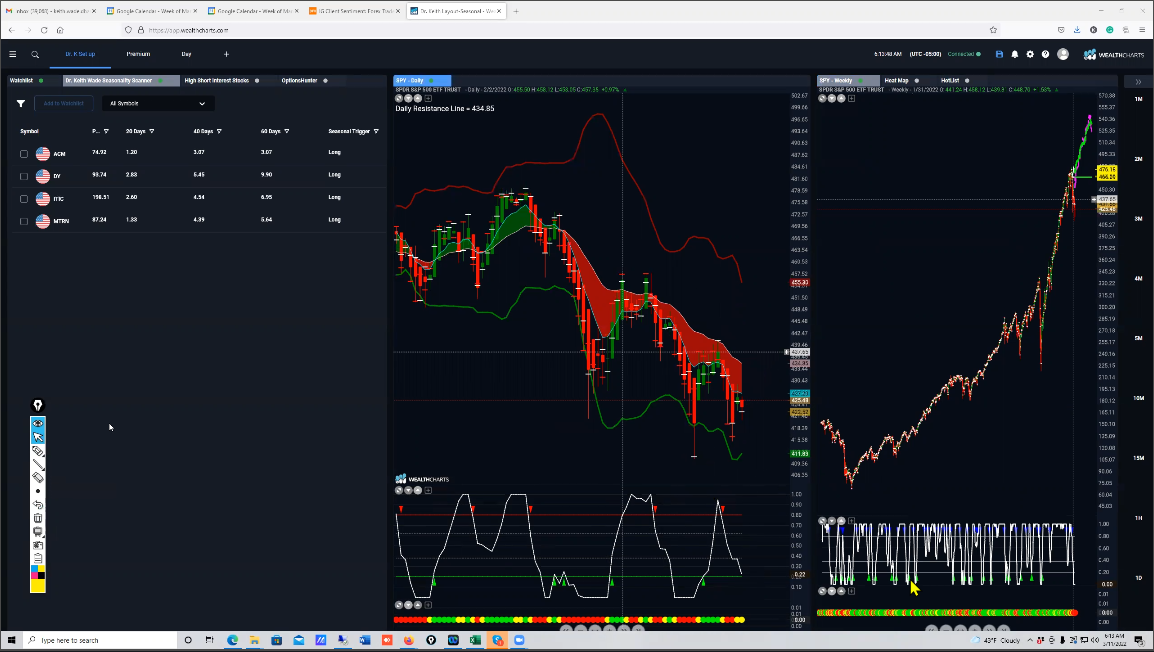Save the workspace with the floppy icon

point(999,54)
